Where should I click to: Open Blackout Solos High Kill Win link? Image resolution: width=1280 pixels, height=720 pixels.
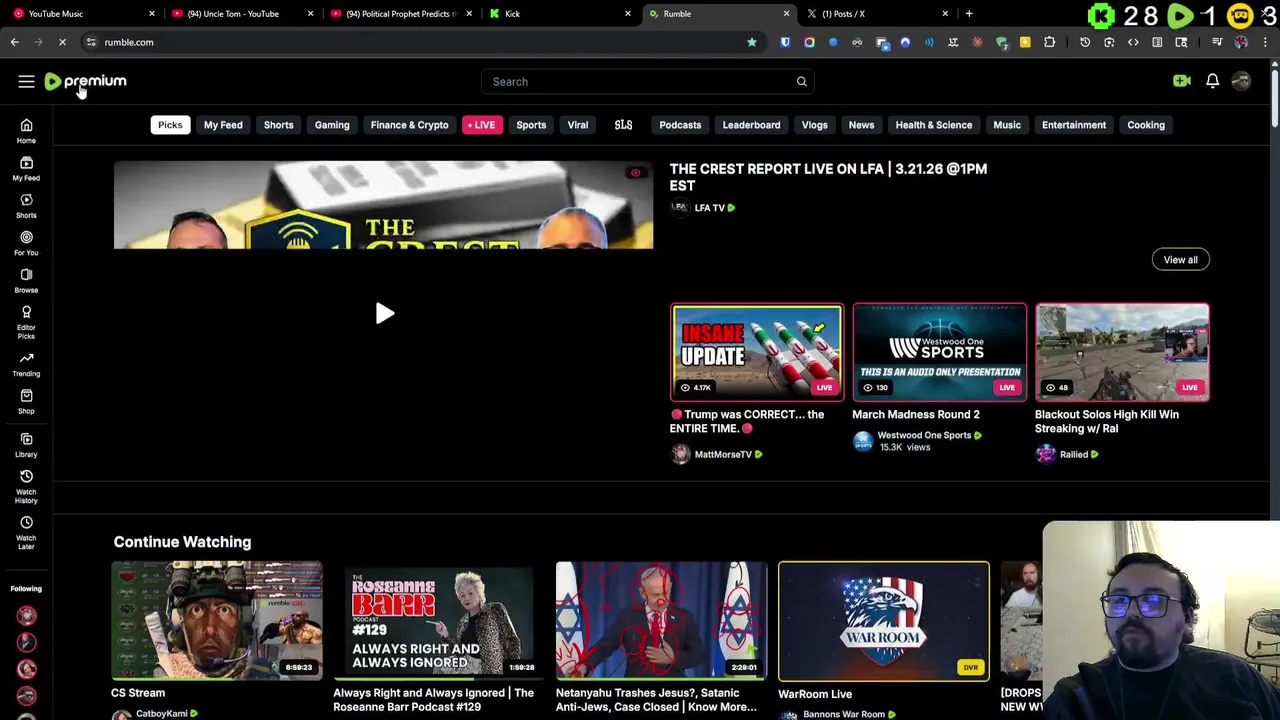click(1107, 421)
